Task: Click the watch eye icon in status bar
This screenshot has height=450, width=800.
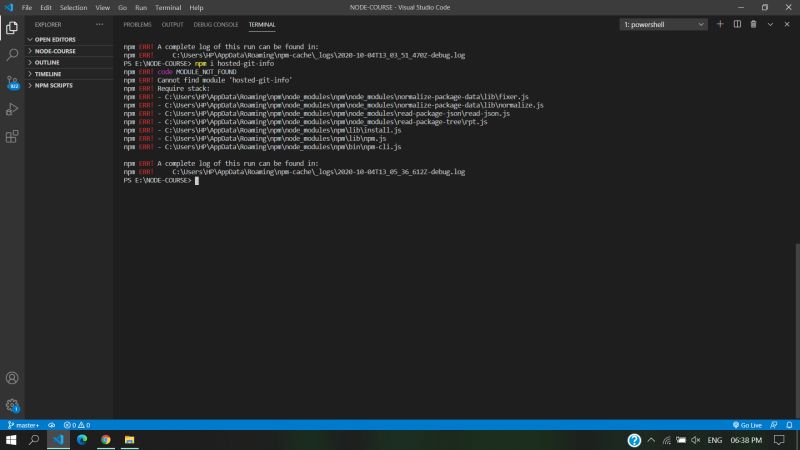Action: point(52,425)
